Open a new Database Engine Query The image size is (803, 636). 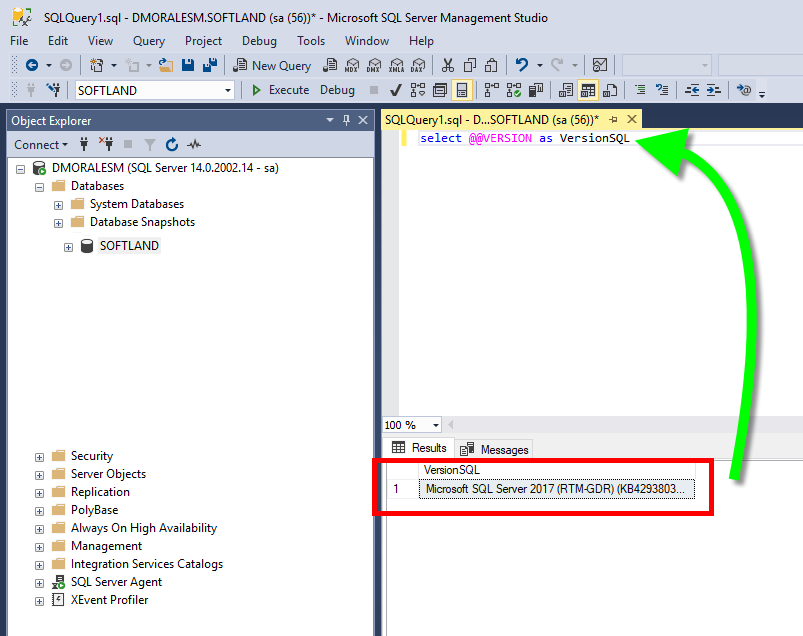330,65
